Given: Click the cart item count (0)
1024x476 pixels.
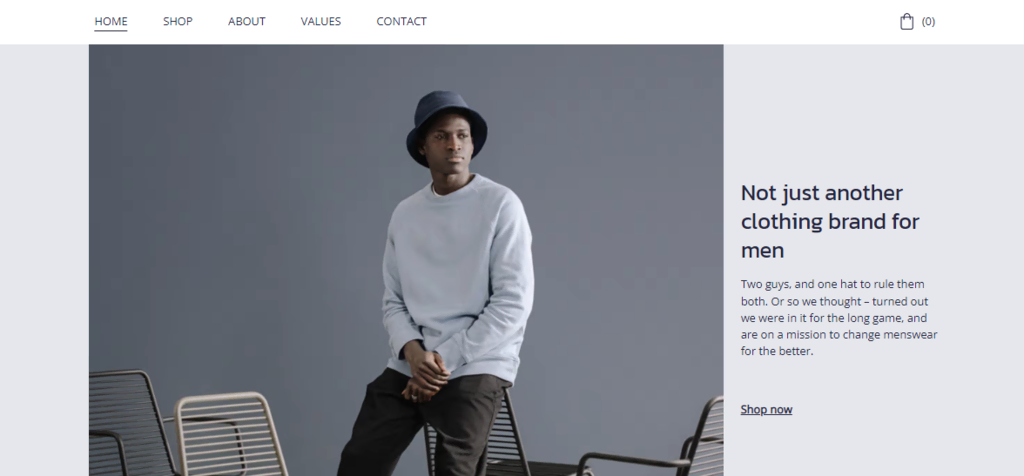Looking at the screenshot, I should [x=928, y=22].
